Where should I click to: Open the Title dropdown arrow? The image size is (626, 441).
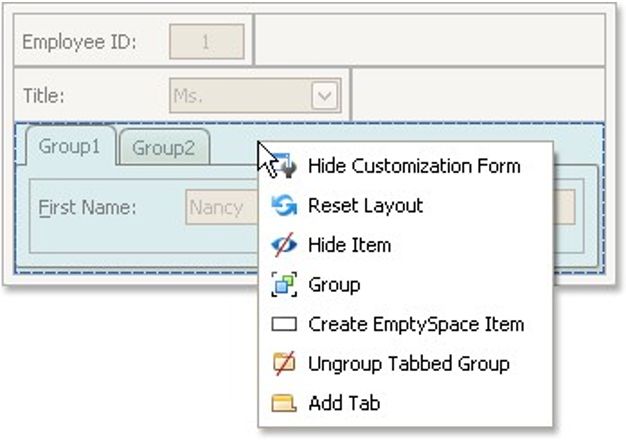[x=324, y=96]
